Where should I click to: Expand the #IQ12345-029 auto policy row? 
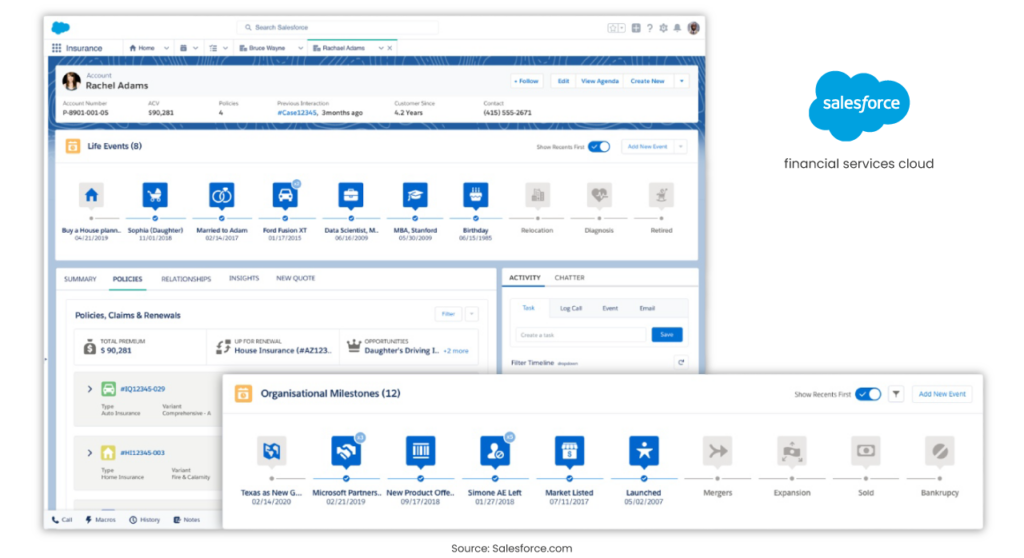tap(89, 389)
